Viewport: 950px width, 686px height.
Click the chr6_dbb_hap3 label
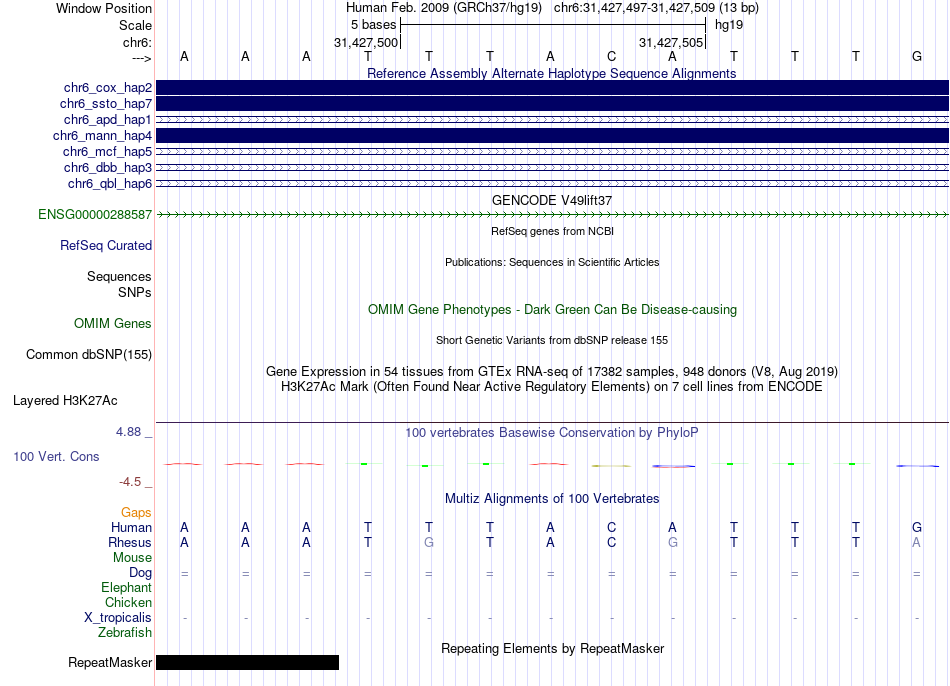coord(108,168)
